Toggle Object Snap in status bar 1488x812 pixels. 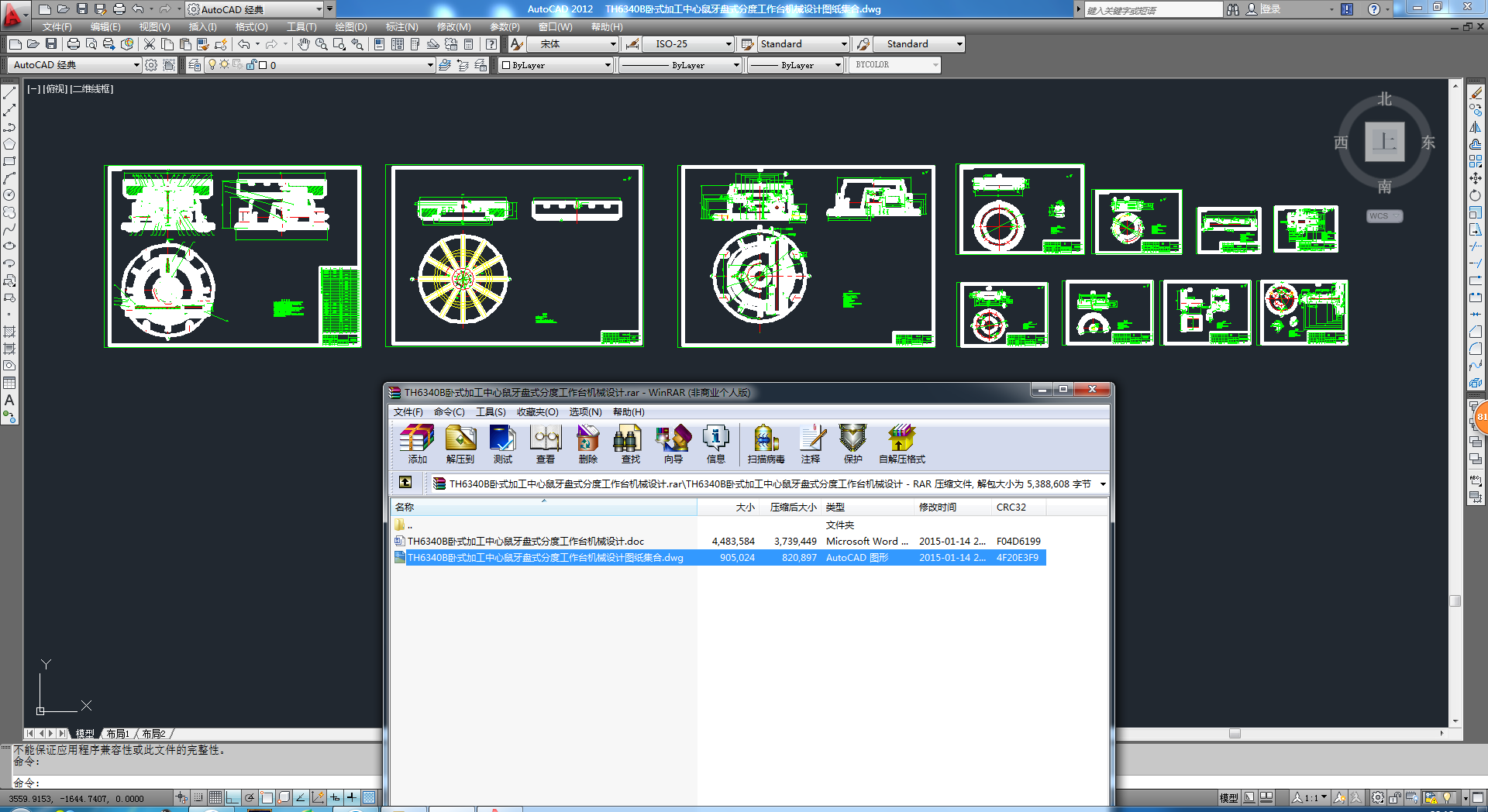(x=267, y=797)
